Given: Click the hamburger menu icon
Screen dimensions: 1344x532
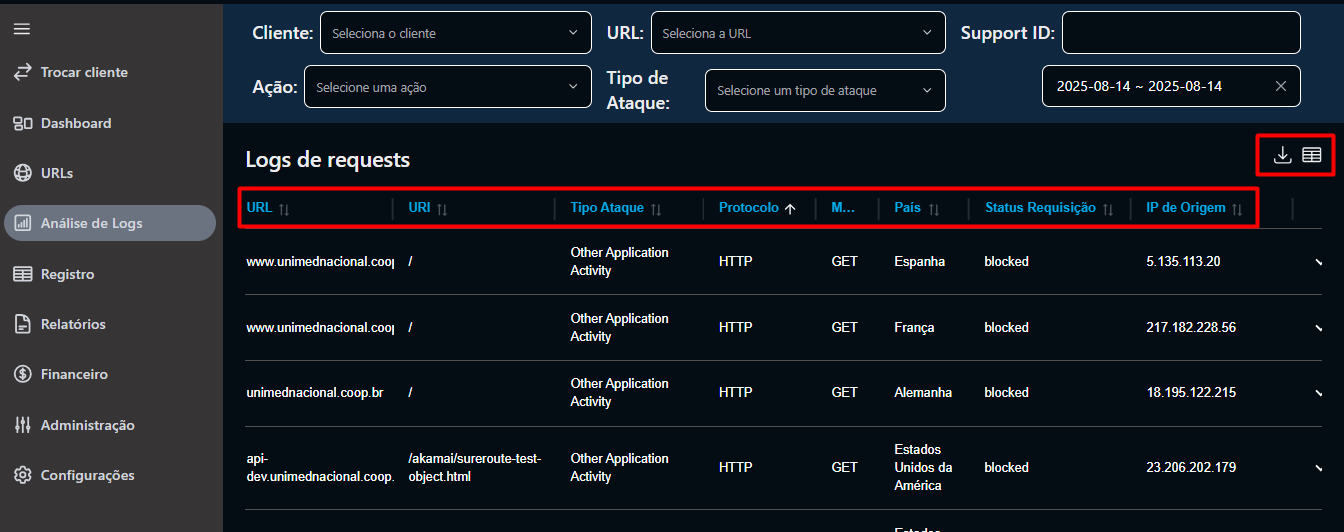Looking at the screenshot, I should point(21,29).
